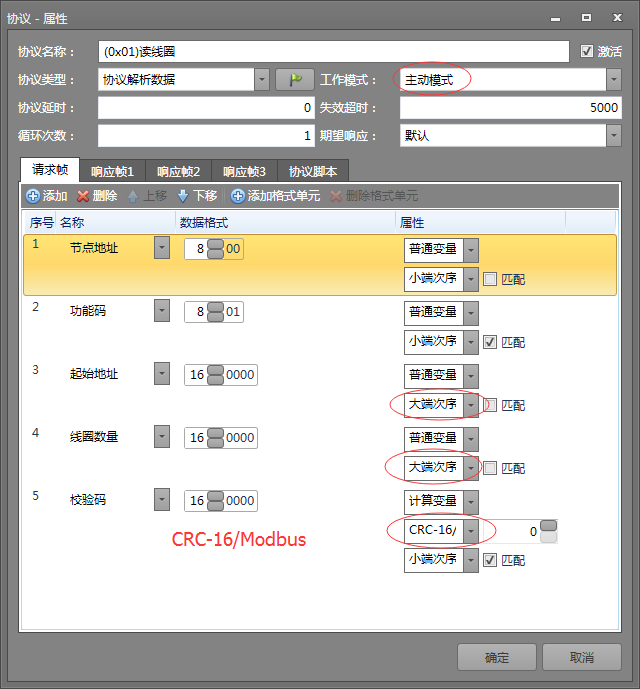Click the 0000 value field of 起始地址
640x689 pixels.
pyautogui.click(x=240, y=375)
